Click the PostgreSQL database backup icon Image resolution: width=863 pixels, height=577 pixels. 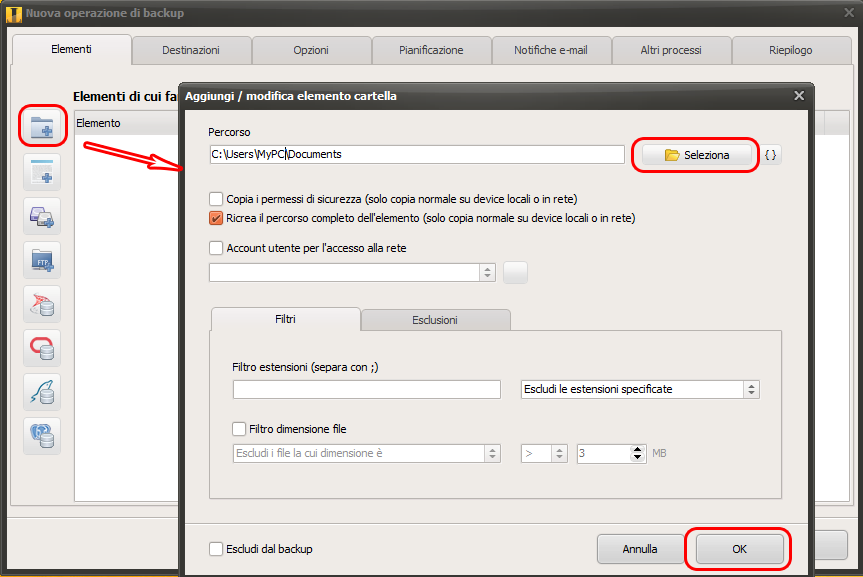(x=42, y=436)
